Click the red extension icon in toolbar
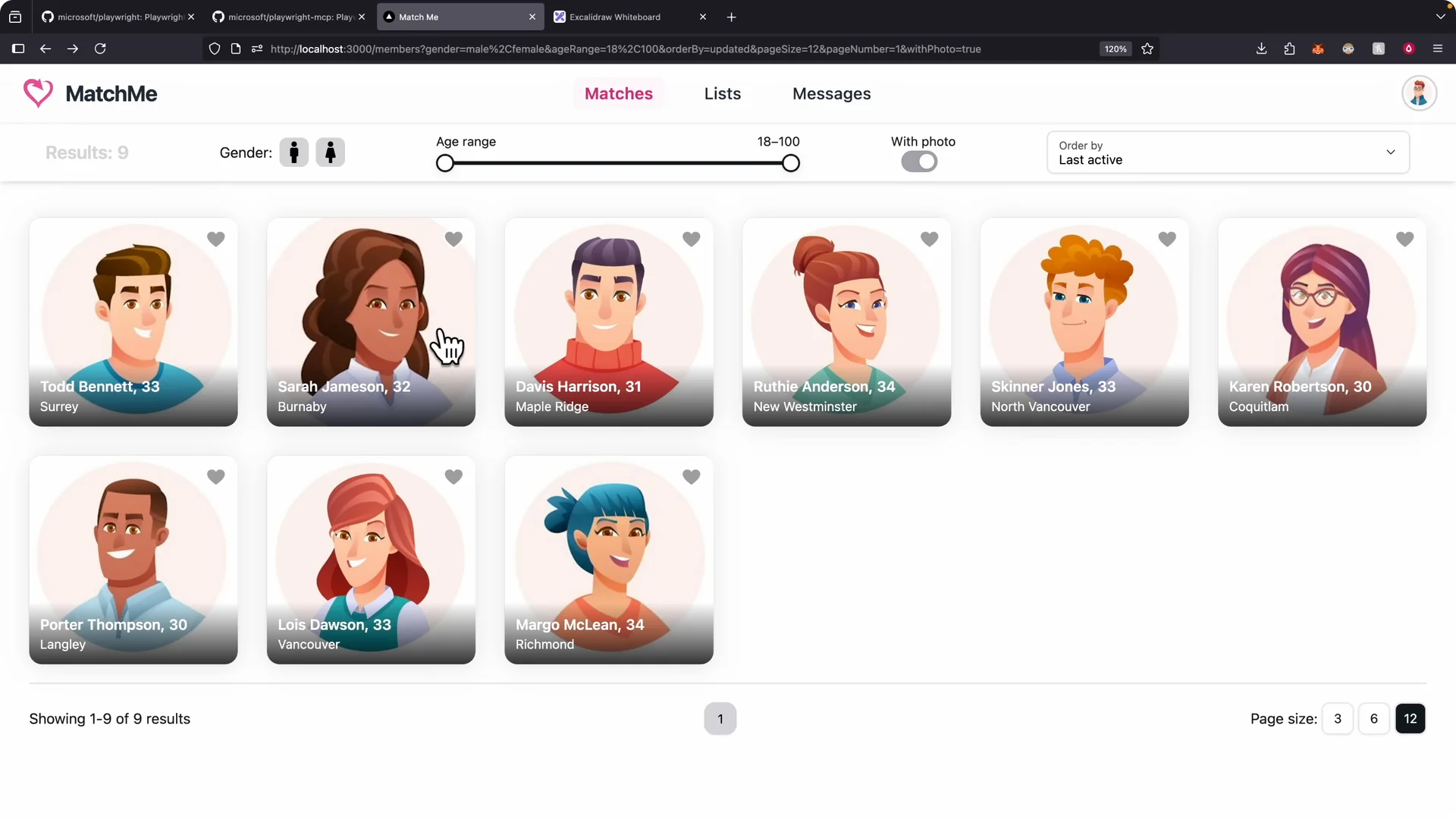This screenshot has width=1456, height=819. coord(1409,49)
